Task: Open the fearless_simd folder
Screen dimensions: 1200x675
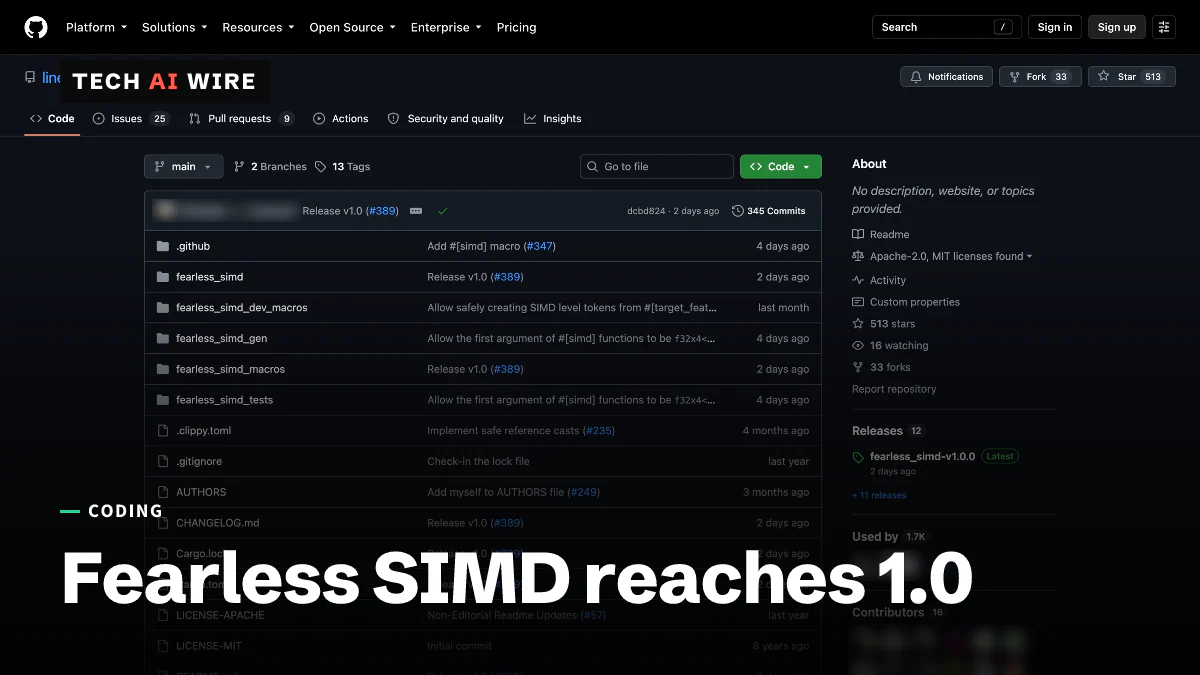Action: 210,277
